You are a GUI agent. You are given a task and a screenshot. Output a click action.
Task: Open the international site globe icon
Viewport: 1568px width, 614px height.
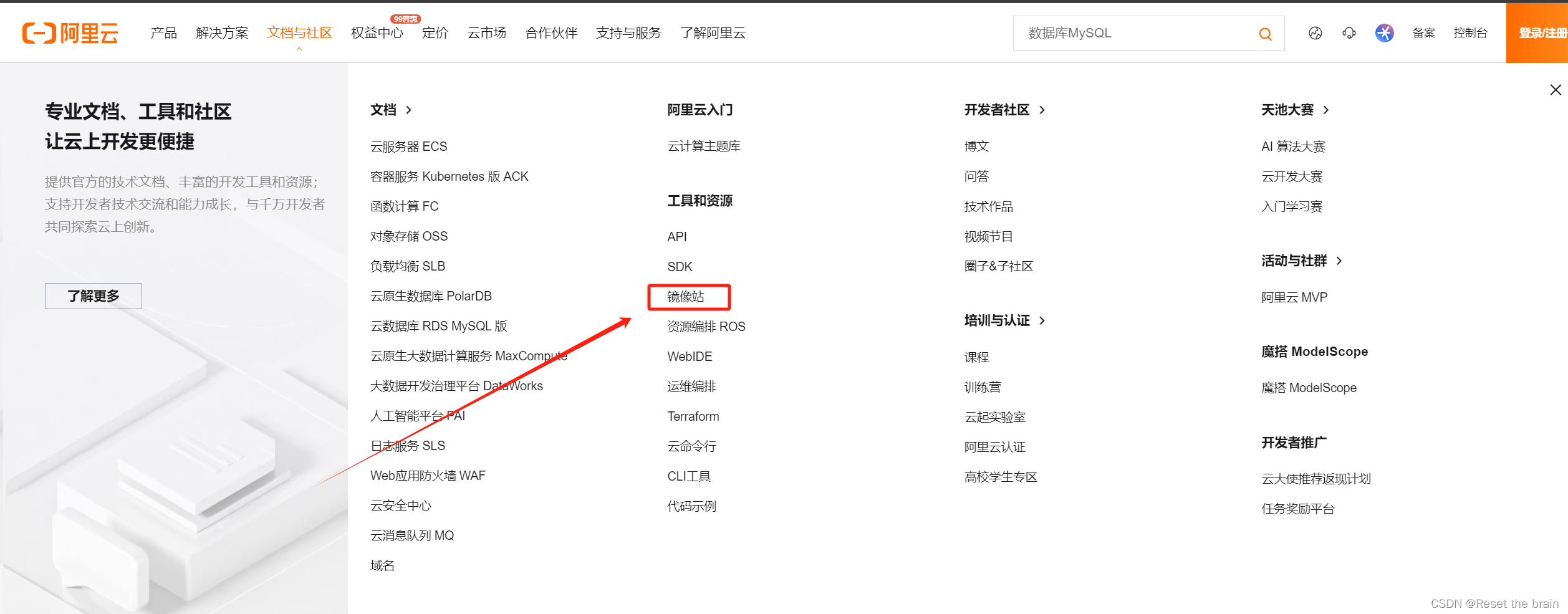click(1315, 33)
